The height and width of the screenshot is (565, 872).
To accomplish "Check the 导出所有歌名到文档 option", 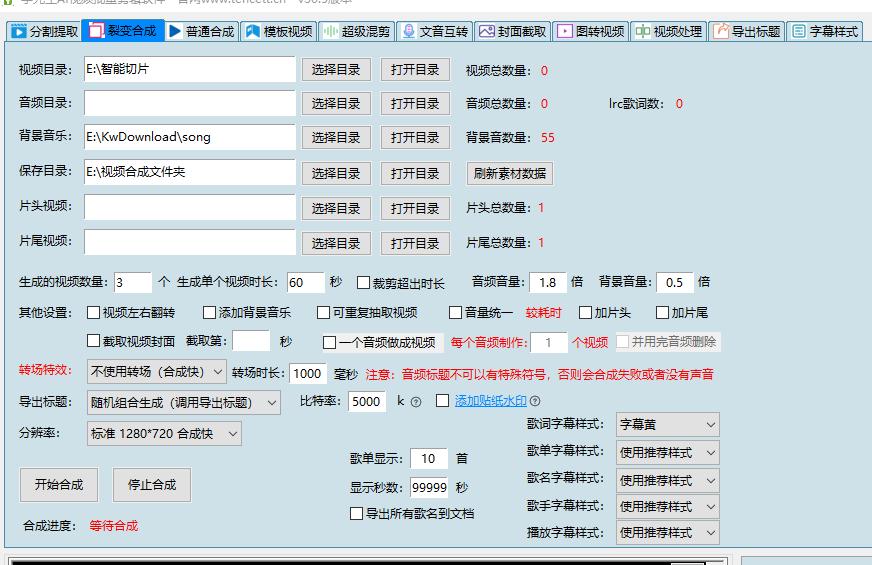I will point(356,514).
